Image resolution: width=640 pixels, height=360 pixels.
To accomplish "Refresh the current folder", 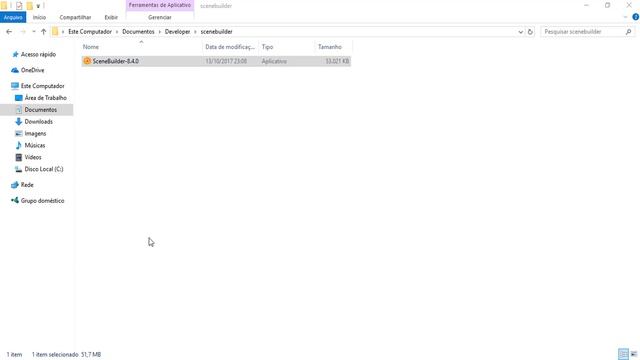I will [530, 31].
